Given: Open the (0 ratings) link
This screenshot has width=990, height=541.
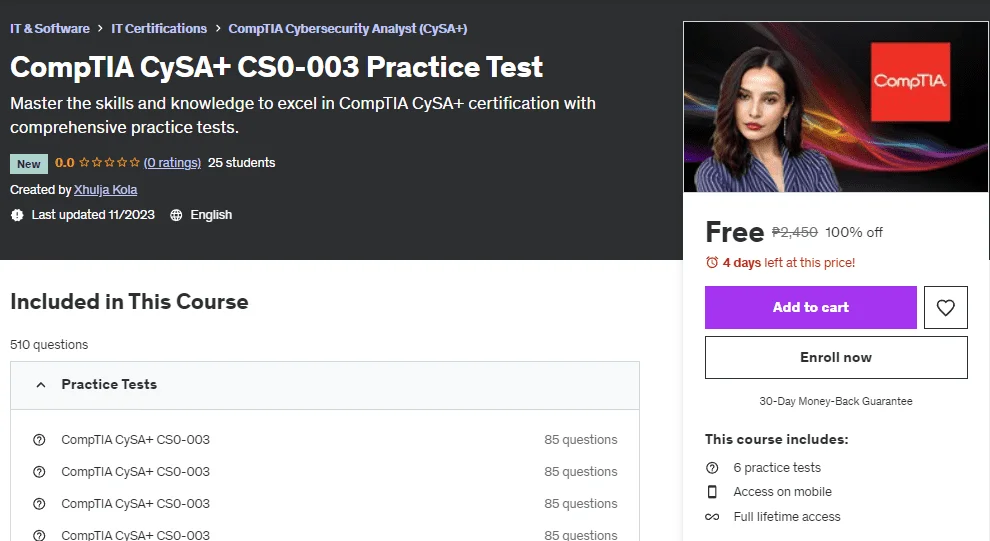Looking at the screenshot, I should 172,163.
